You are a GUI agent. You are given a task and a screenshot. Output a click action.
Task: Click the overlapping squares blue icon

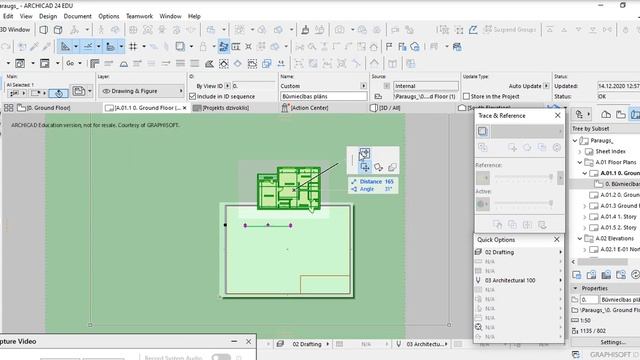tap(267, 64)
